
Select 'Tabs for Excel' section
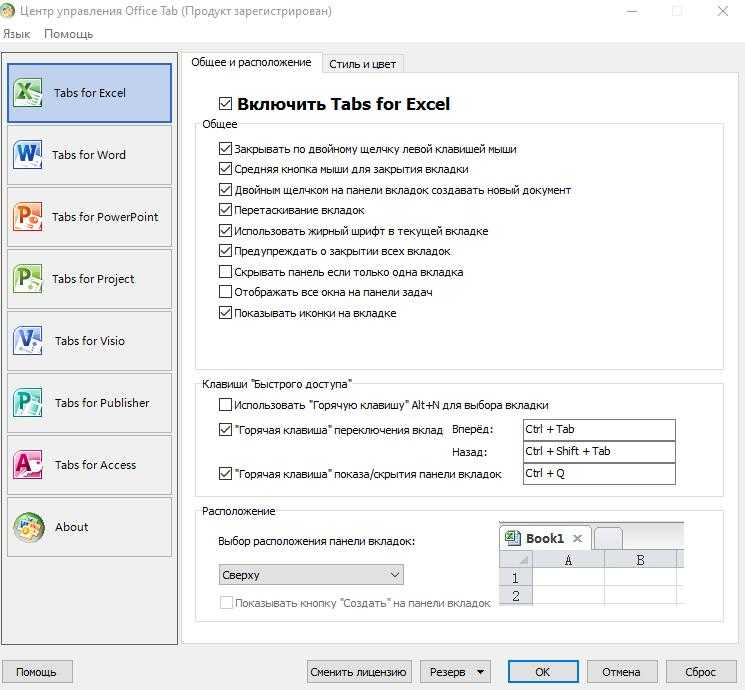click(x=89, y=93)
